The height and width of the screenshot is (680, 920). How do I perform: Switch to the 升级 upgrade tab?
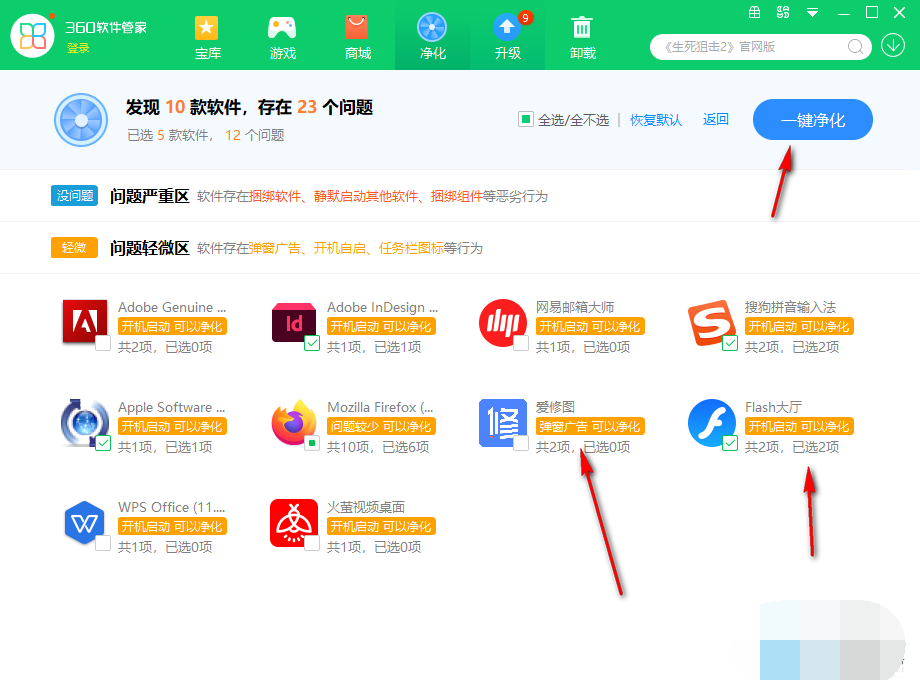tap(508, 36)
